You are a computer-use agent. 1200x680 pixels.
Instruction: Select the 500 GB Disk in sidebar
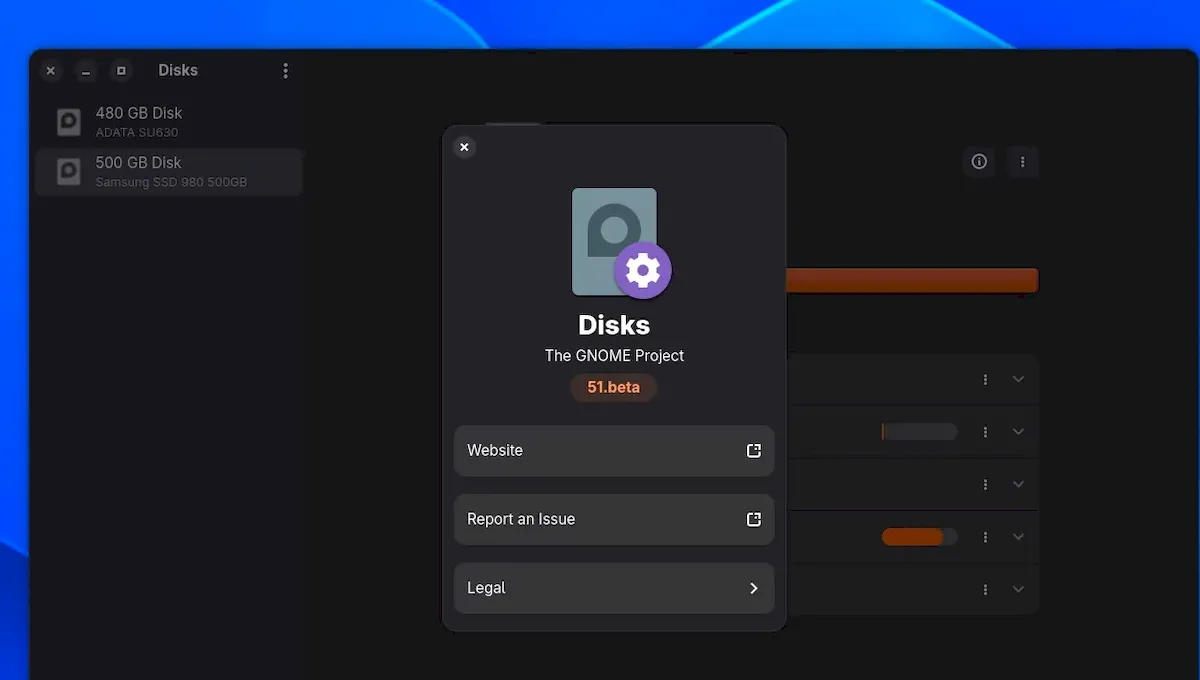[x=168, y=171]
